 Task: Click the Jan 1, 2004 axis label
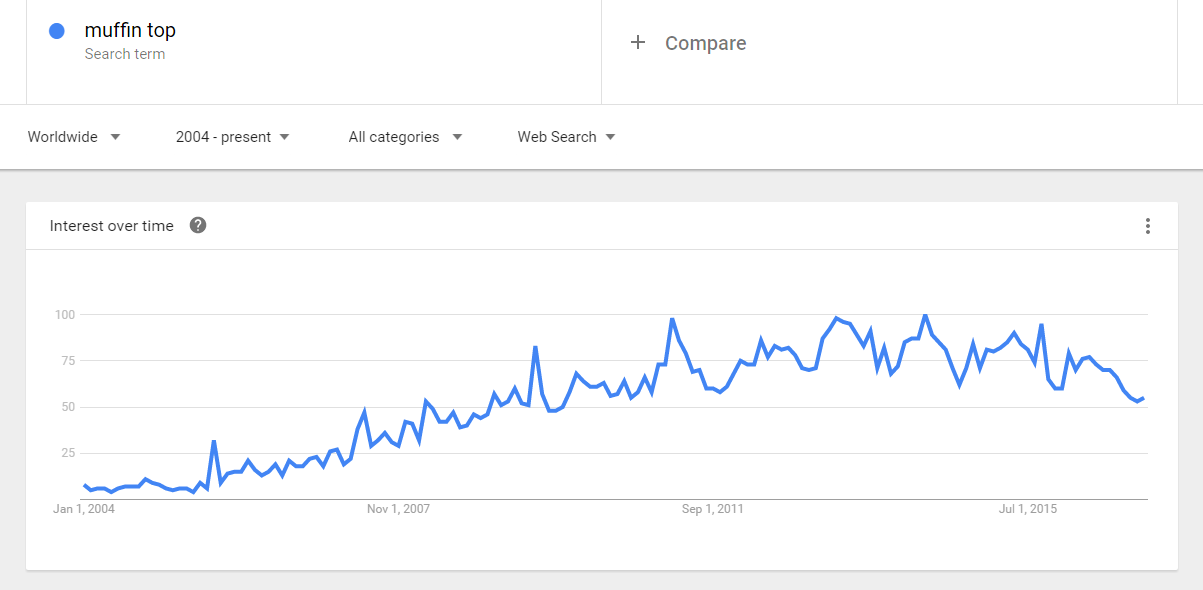click(84, 509)
